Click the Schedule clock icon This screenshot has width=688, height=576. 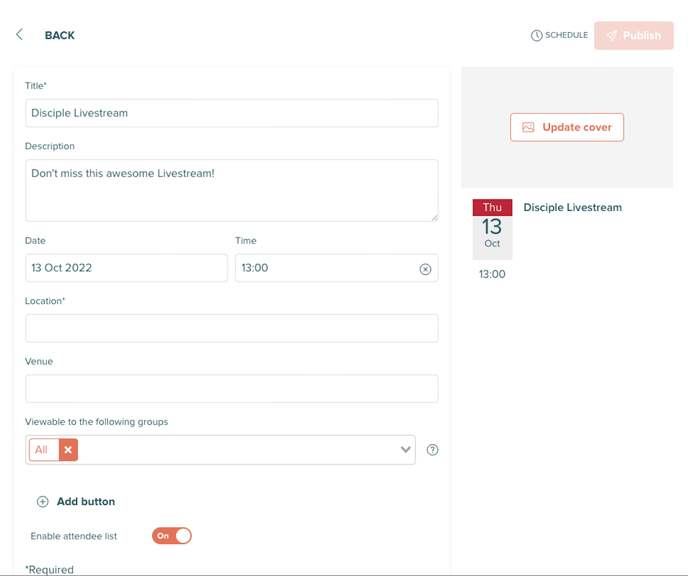point(536,36)
